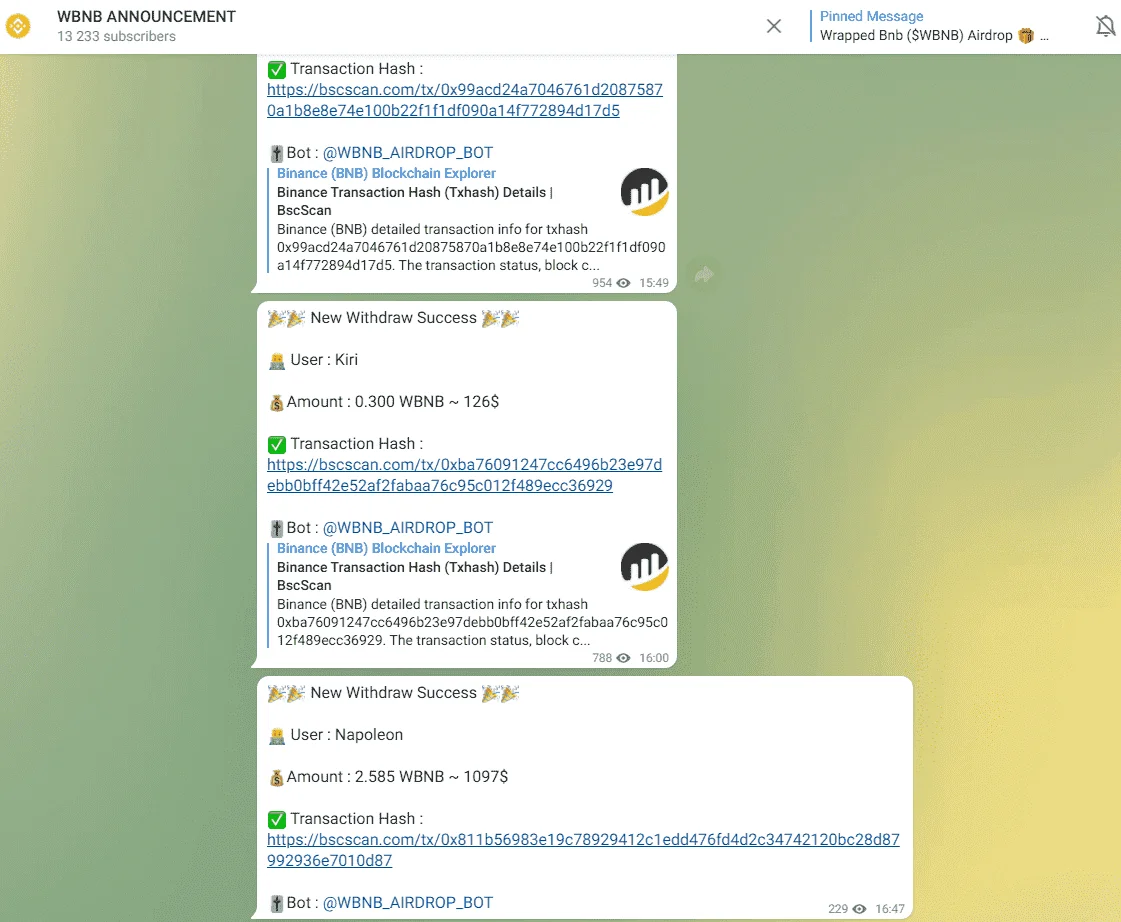Open Binance (BNB) Blockchain Explorer title, 15:49 preview
1121x922 pixels.
[x=386, y=173]
